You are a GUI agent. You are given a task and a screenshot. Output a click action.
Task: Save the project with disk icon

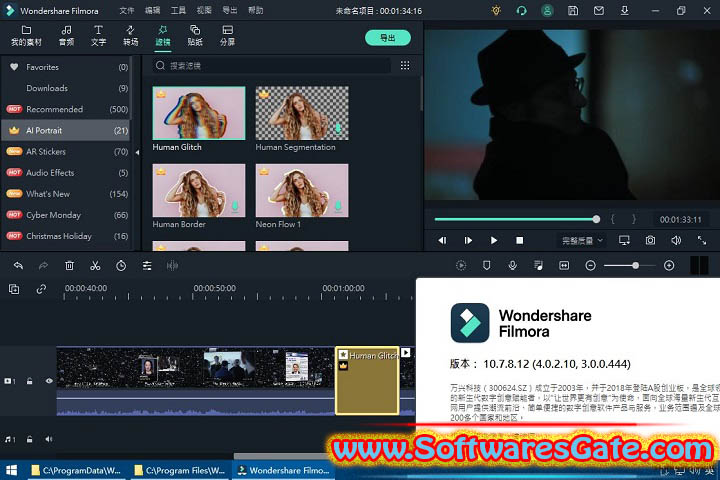click(573, 10)
